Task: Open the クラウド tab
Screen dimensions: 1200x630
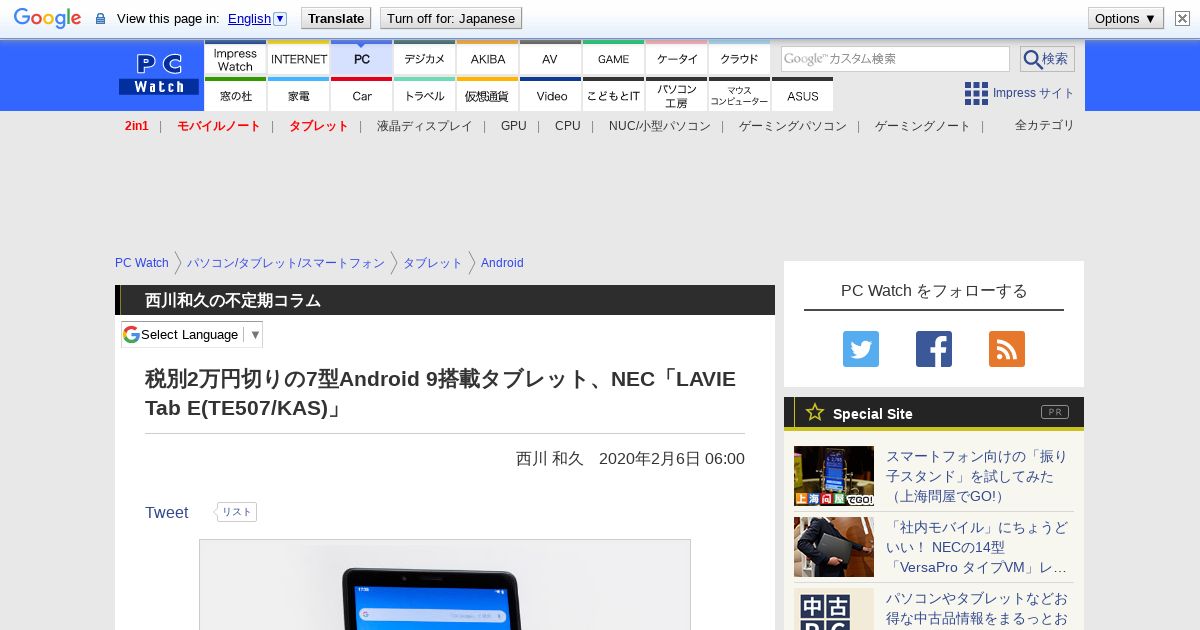Action: point(740,59)
